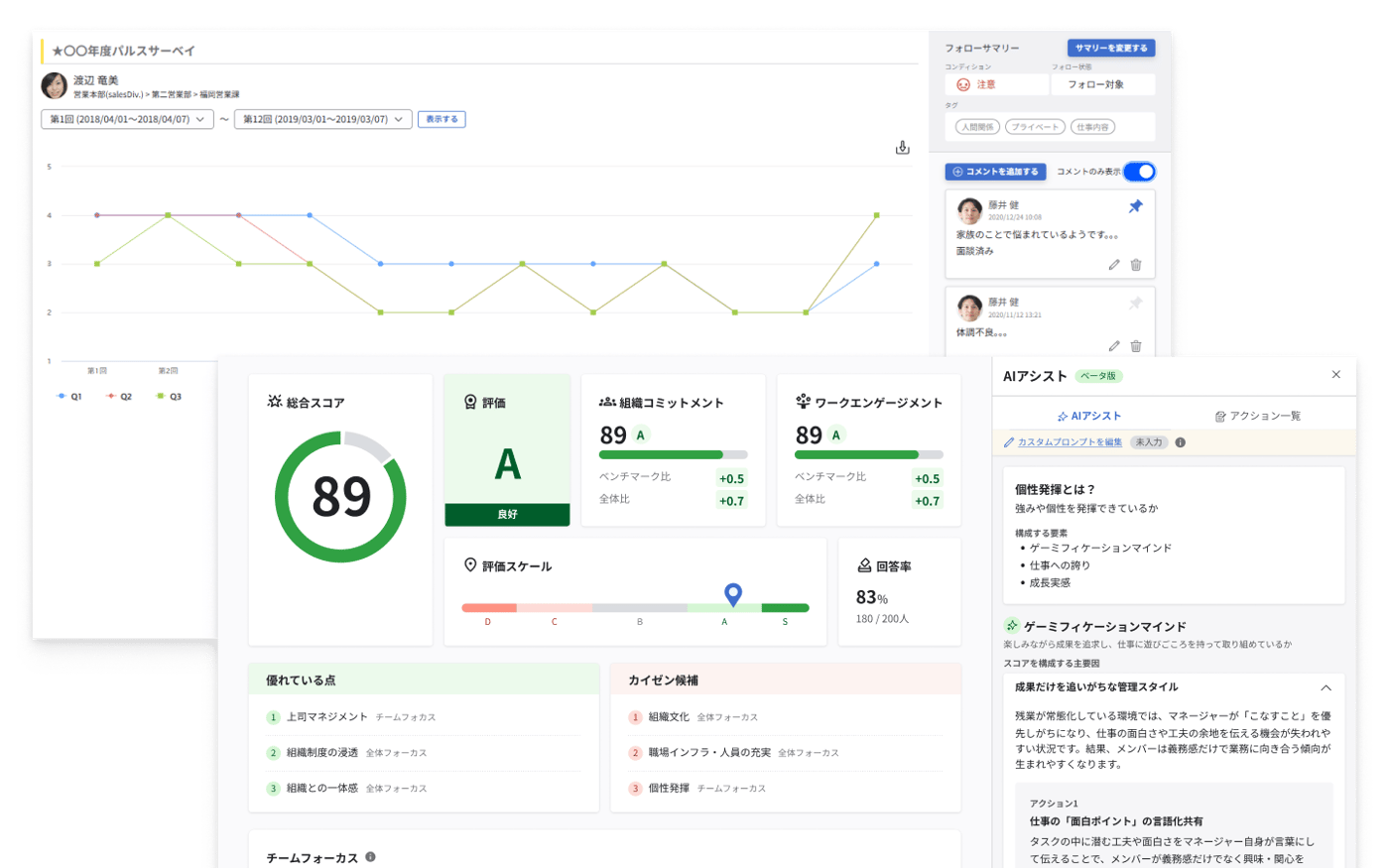Click 渡辺 竜美's profile avatar
The image size is (1389, 868).
click(x=55, y=85)
